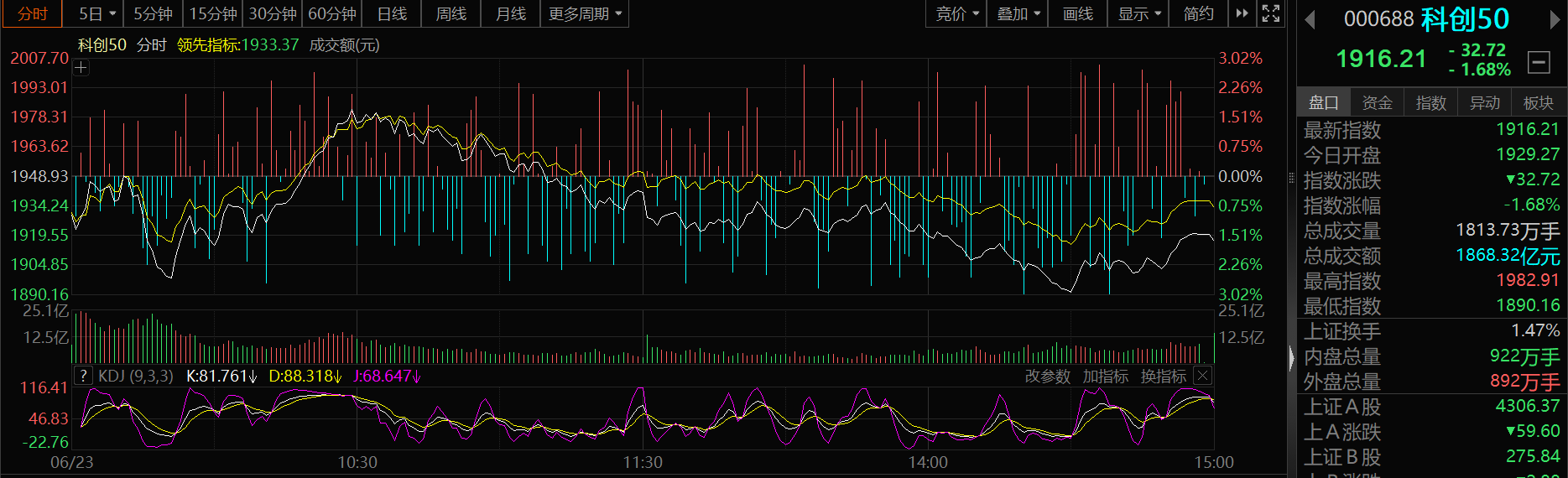Collapse side panel with divider arrow

pyautogui.click(x=1291, y=359)
